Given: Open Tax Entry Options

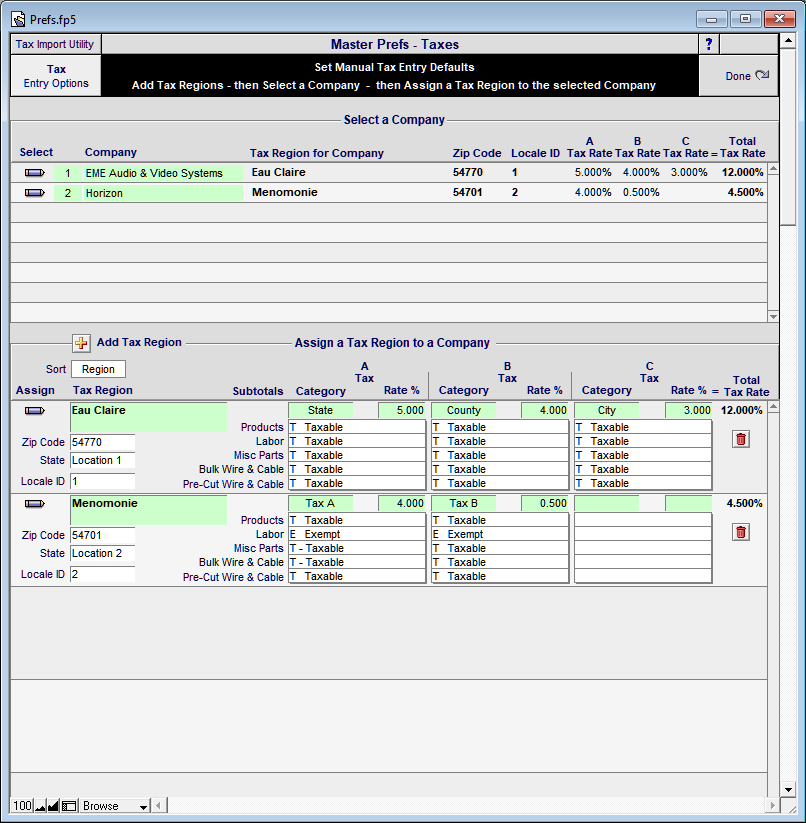Looking at the screenshot, I should pyautogui.click(x=56, y=76).
